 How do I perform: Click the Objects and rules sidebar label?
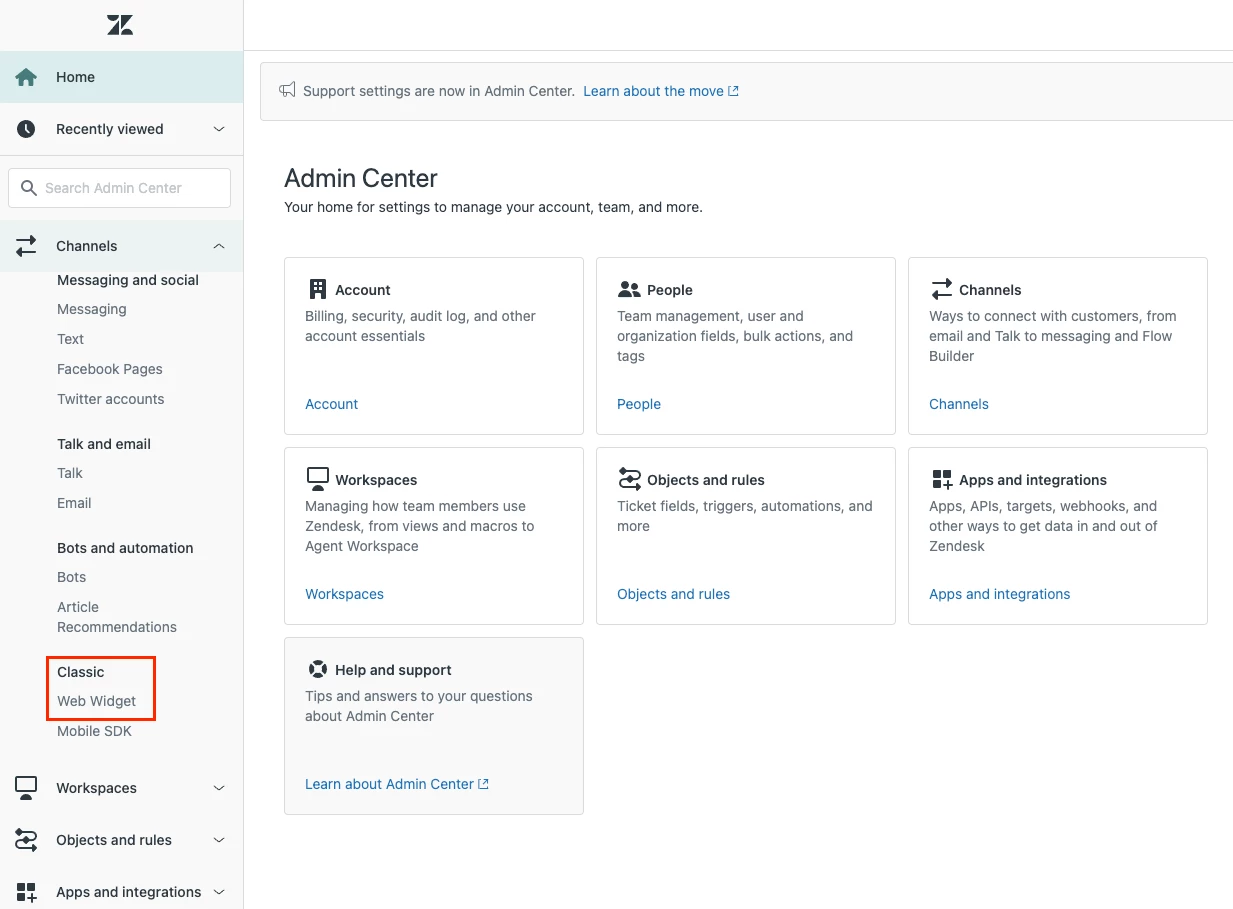click(114, 840)
